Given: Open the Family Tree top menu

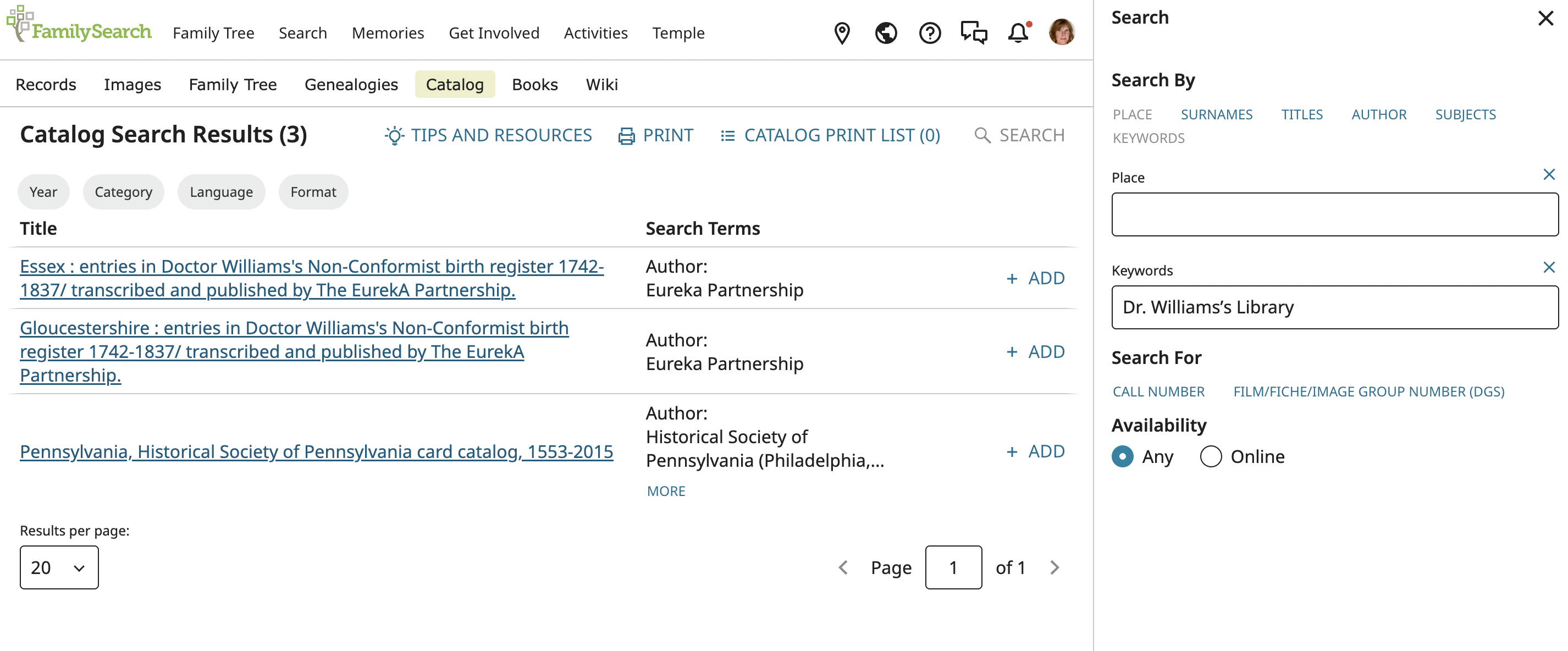Looking at the screenshot, I should pos(213,33).
